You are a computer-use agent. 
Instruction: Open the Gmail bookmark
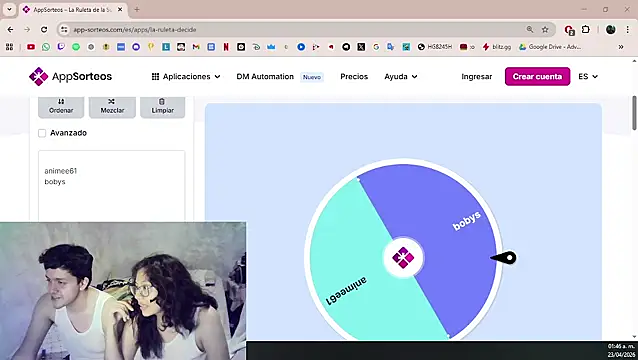pyautogui.click(x=196, y=47)
